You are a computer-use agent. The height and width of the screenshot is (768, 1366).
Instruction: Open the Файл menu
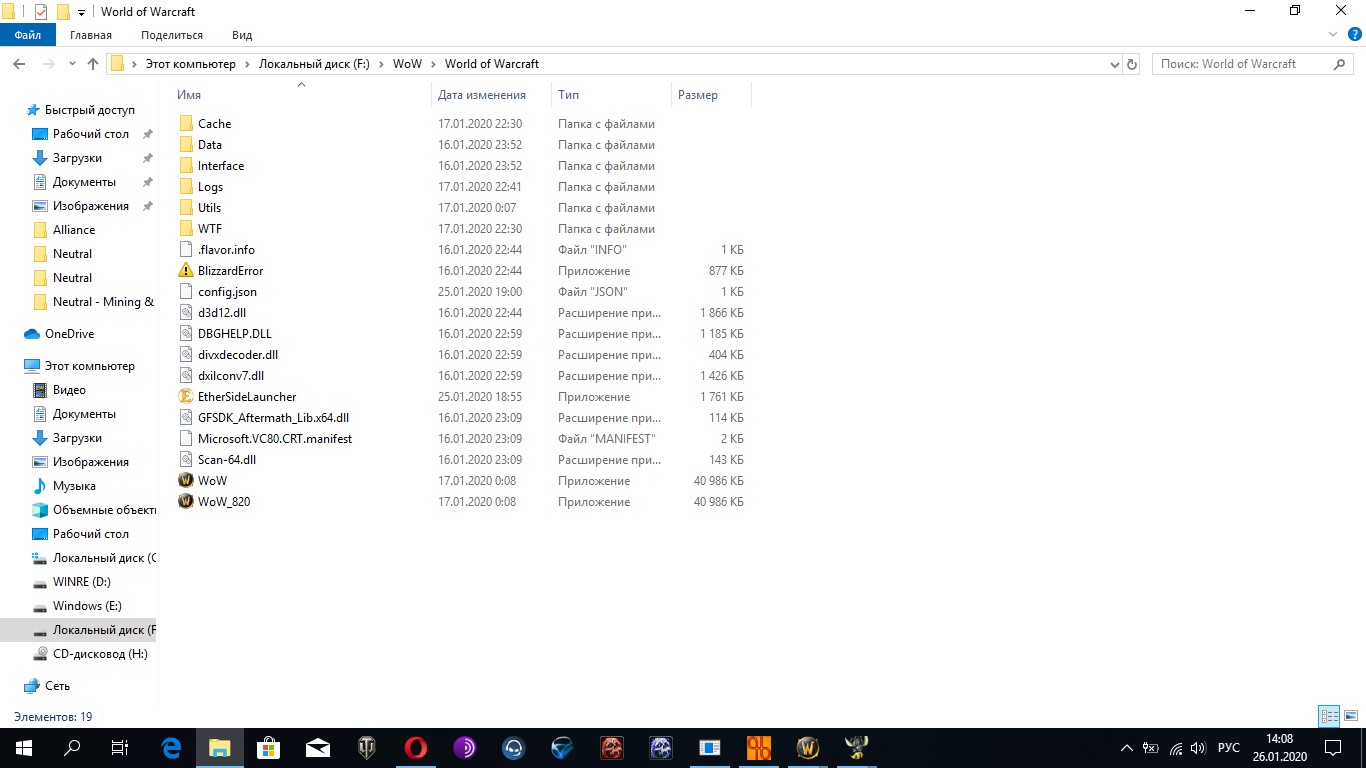(27, 35)
